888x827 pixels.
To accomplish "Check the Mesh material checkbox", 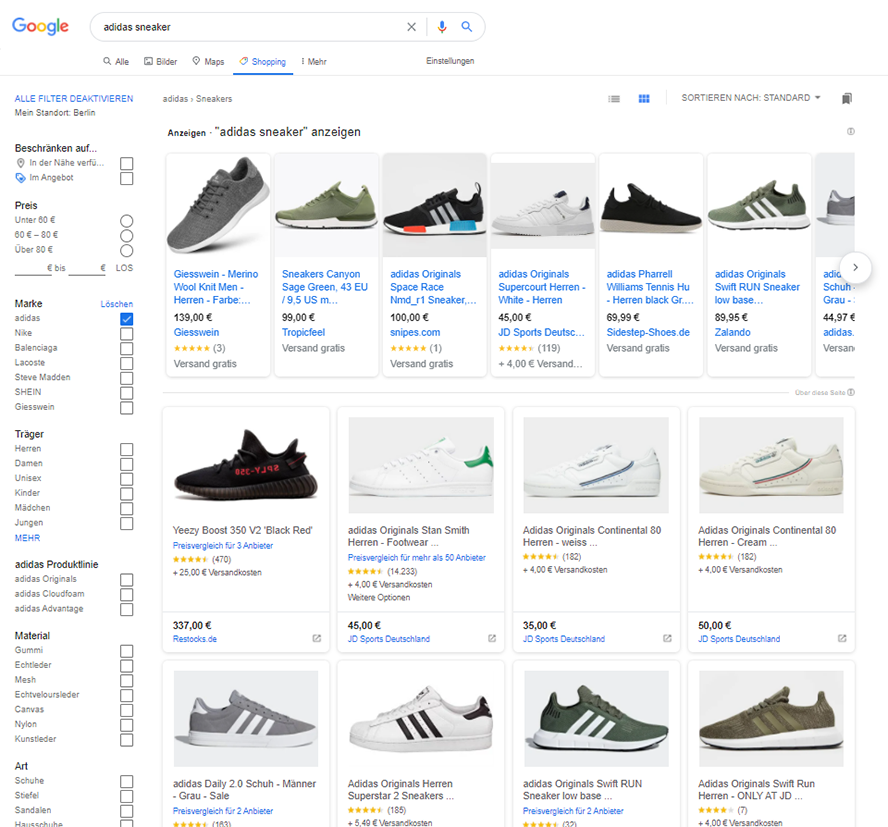I will (x=127, y=680).
